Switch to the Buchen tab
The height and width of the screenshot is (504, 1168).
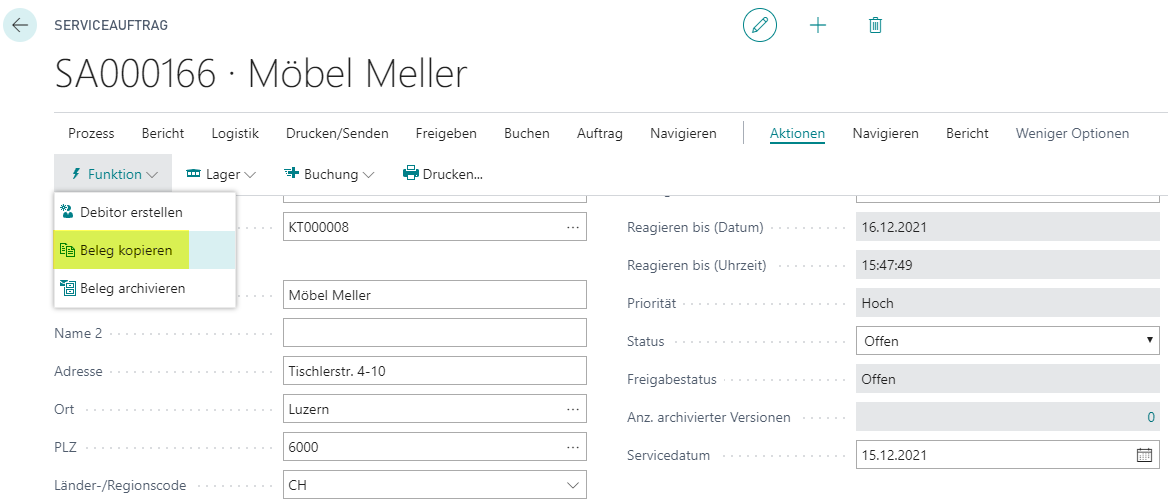click(527, 133)
